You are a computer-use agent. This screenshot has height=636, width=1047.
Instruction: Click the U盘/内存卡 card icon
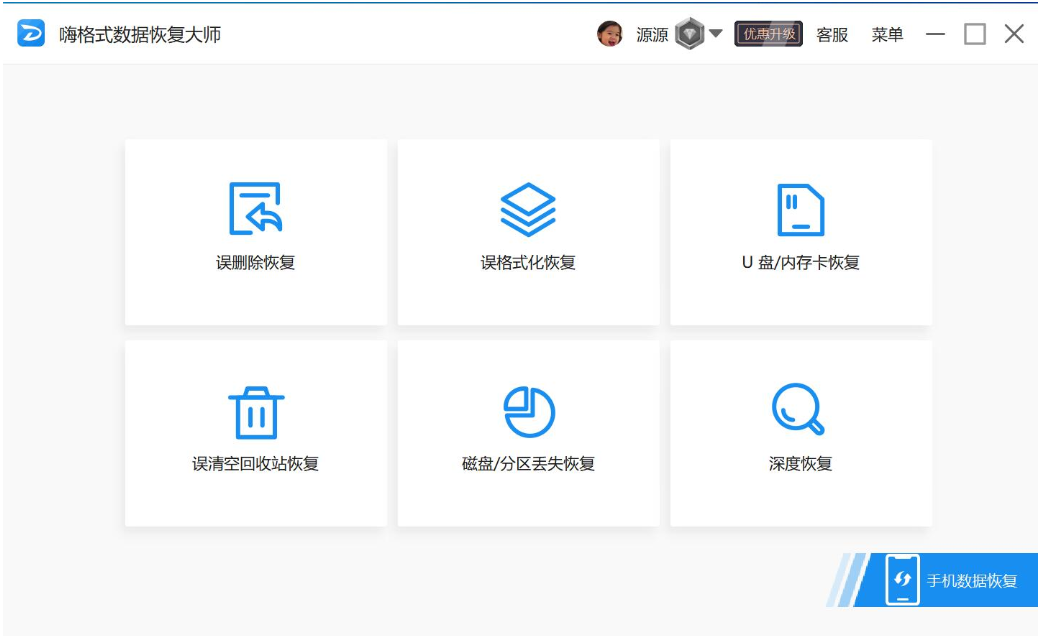pos(800,209)
